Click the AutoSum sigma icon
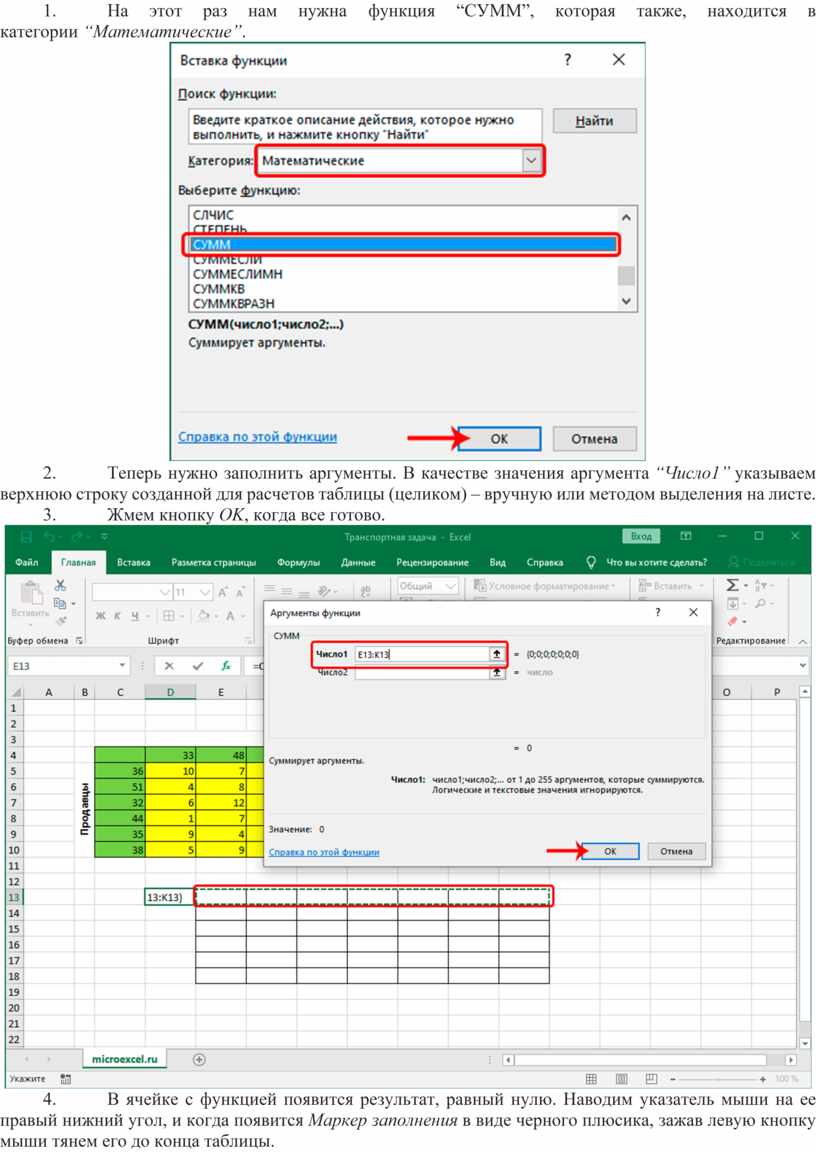 pyautogui.click(x=732, y=585)
